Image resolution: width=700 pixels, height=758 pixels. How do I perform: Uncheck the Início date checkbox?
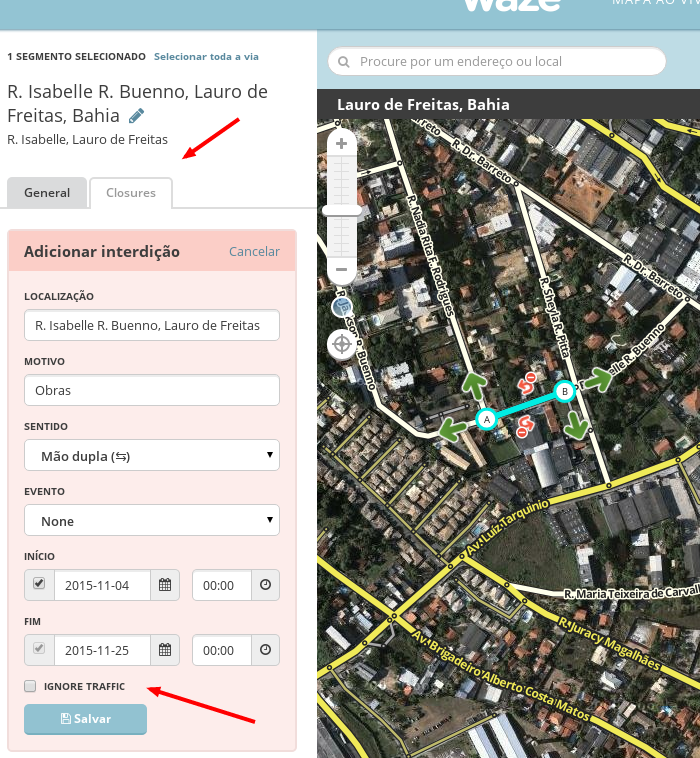click(x=39, y=583)
